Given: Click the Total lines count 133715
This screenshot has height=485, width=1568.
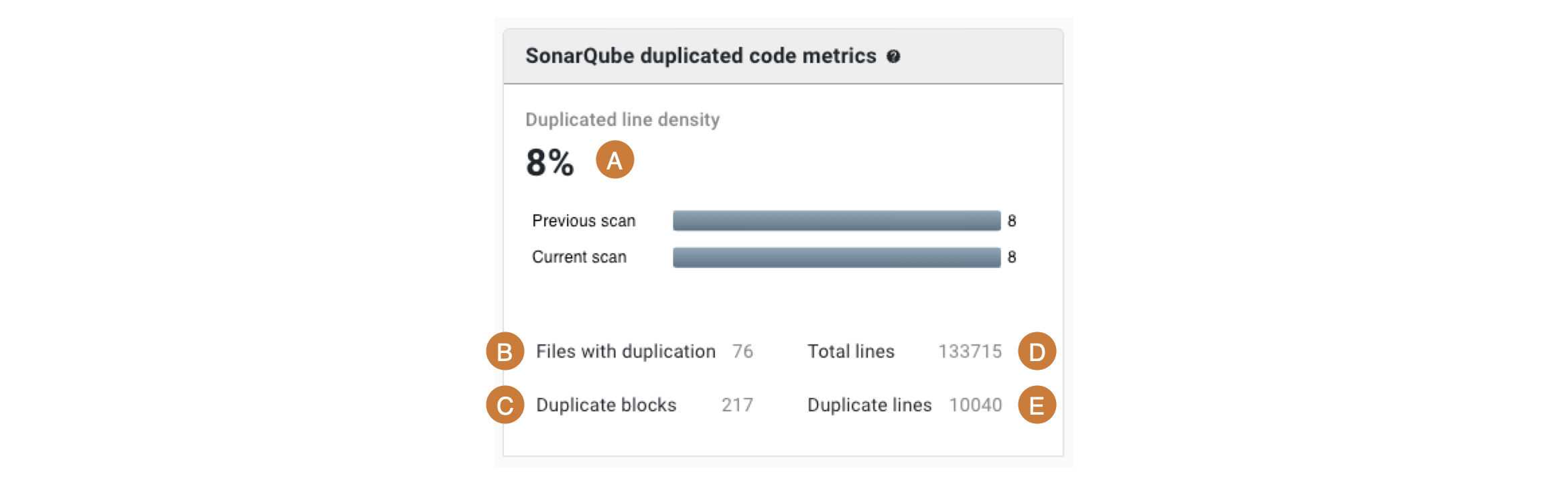Looking at the screenshot, I should pyautogui.click(x=970, y=352).
